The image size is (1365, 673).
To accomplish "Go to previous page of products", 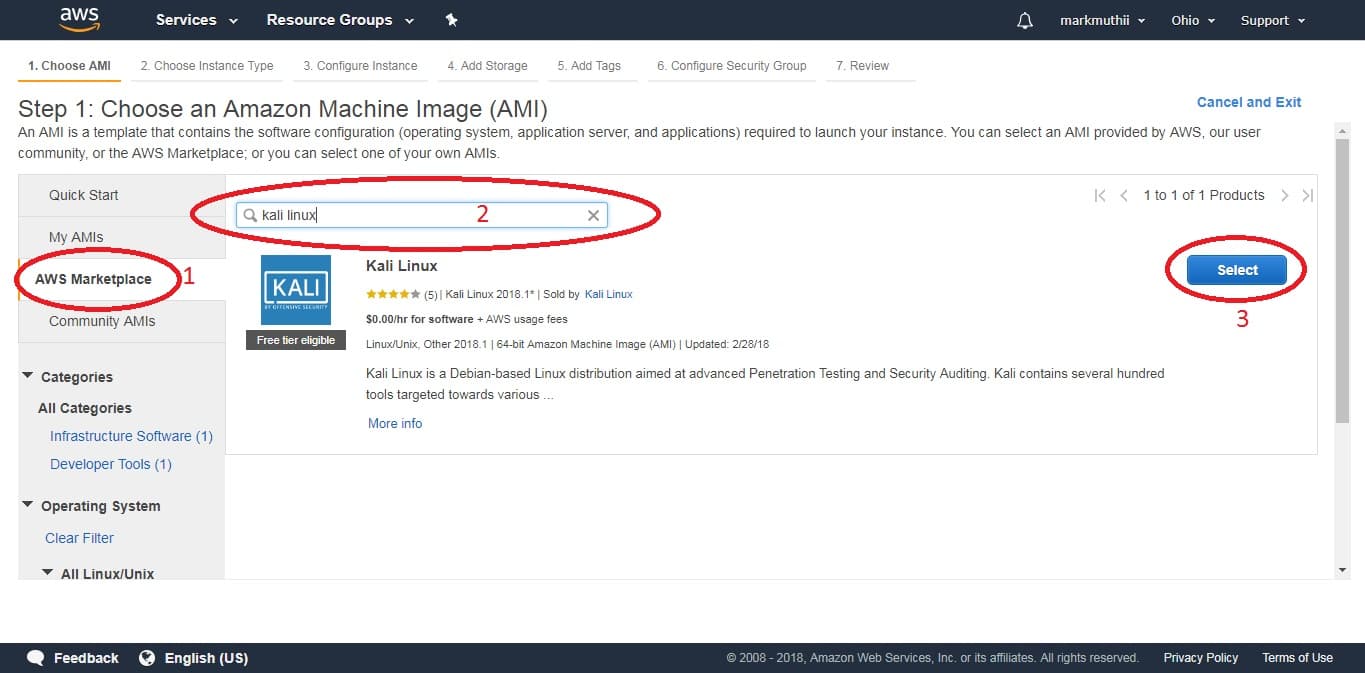I will (x=1124, y=196).
